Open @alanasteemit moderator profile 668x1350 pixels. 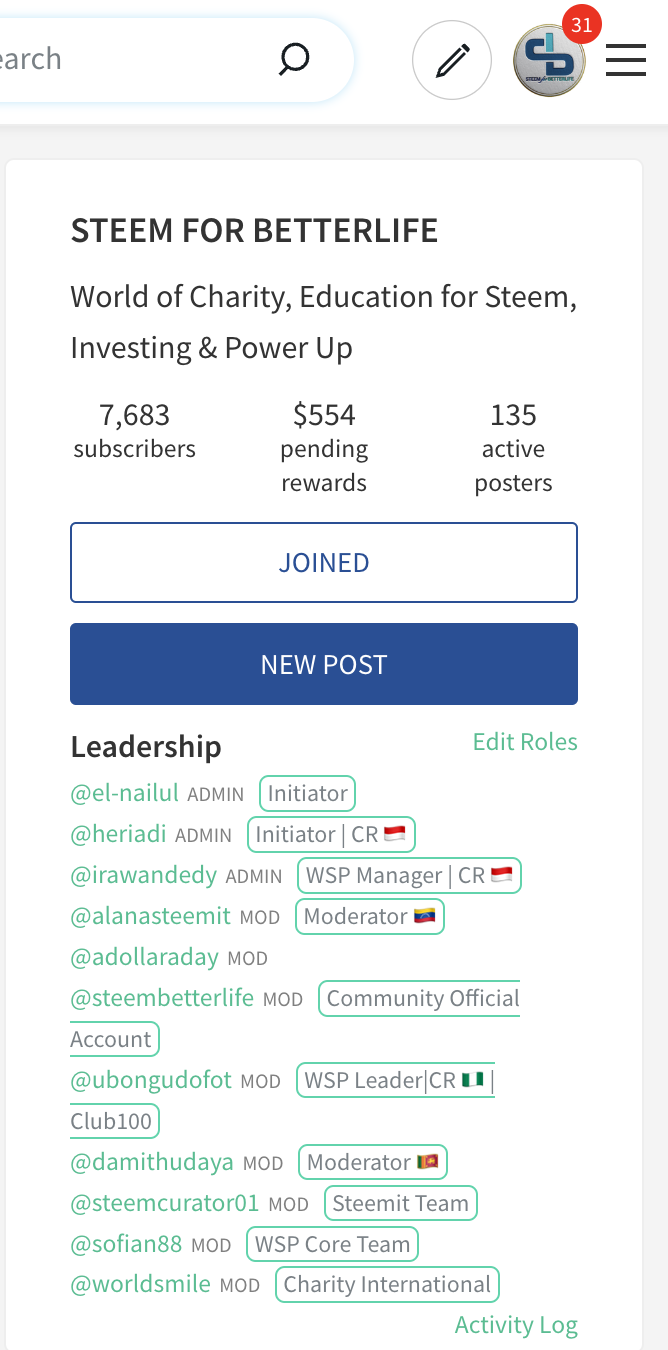[x=150, y=917]
